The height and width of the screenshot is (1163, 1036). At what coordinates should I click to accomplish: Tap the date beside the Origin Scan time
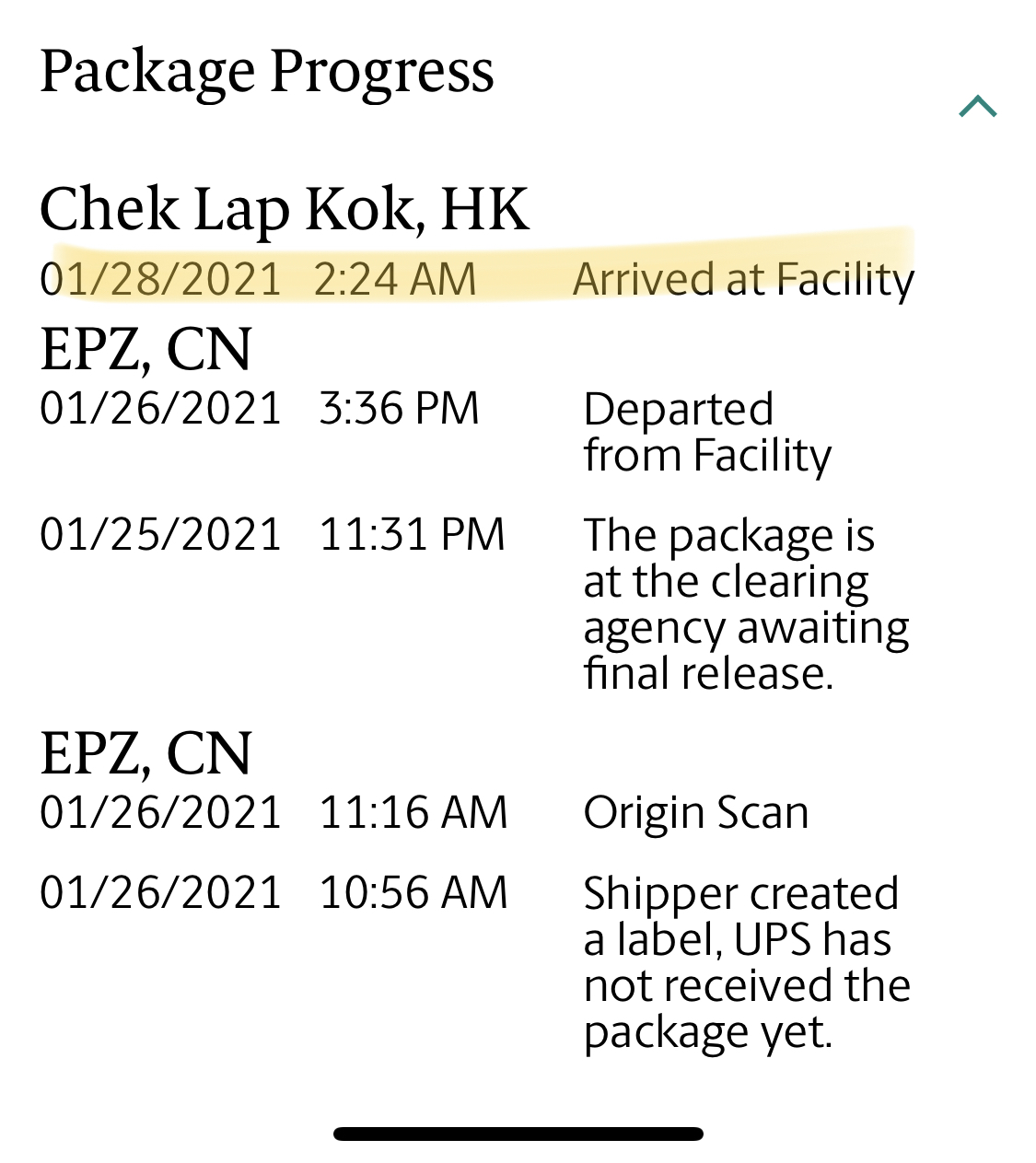coord(160,812)
